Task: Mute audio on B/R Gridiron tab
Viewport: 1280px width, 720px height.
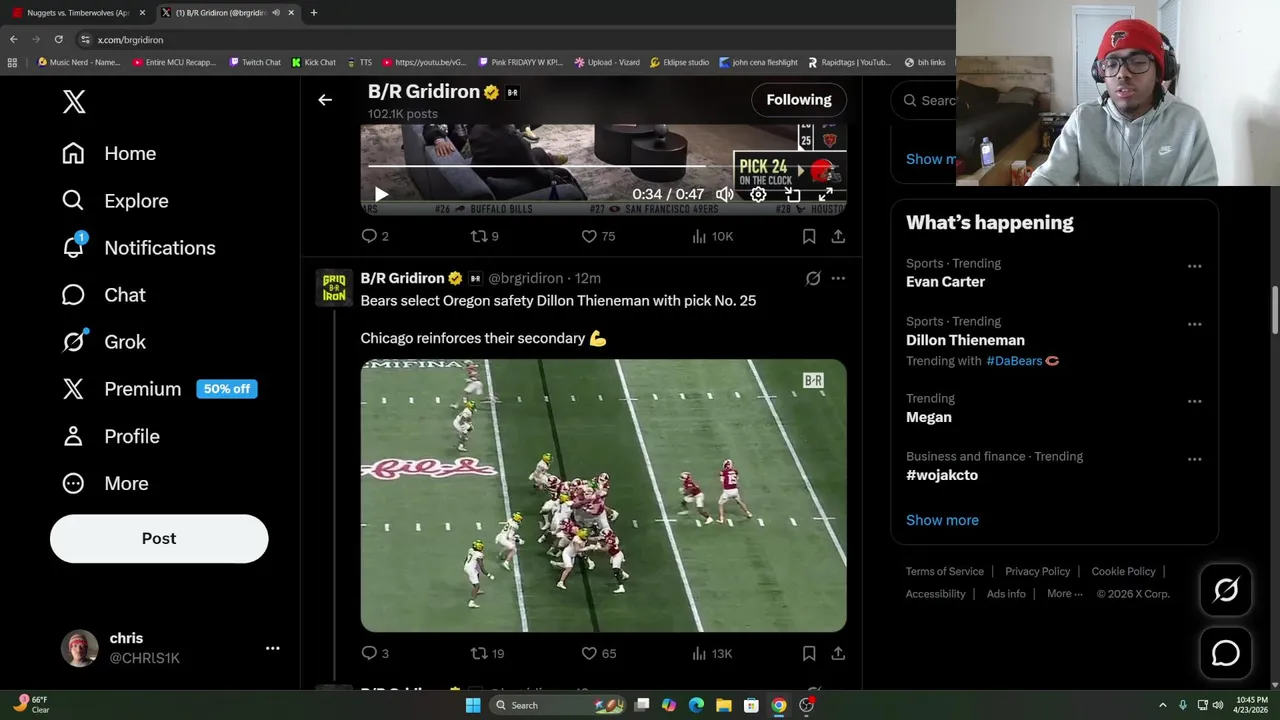Action: coord(275,12)
